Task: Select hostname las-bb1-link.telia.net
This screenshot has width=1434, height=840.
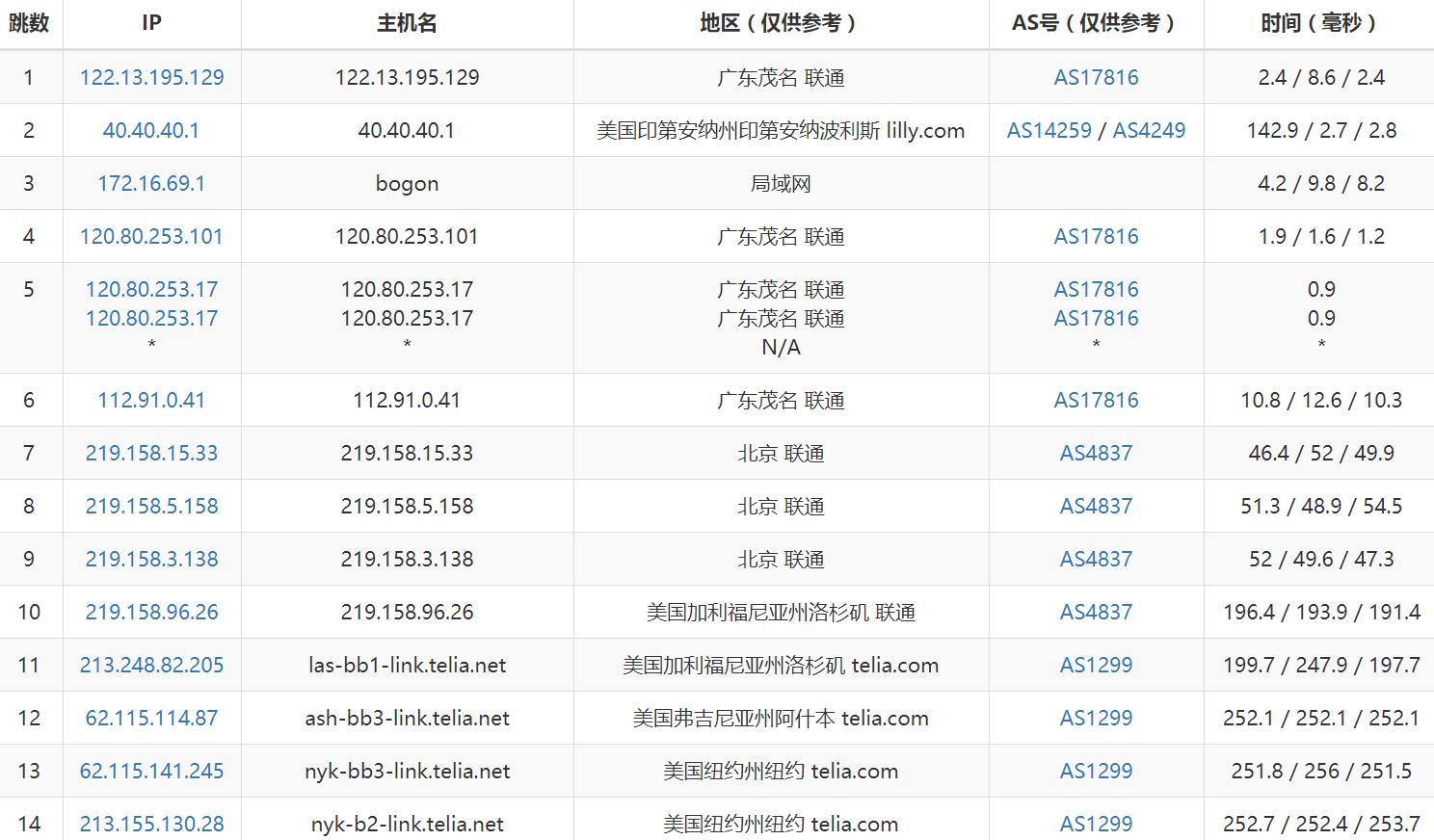Action: tap(407, 665)
